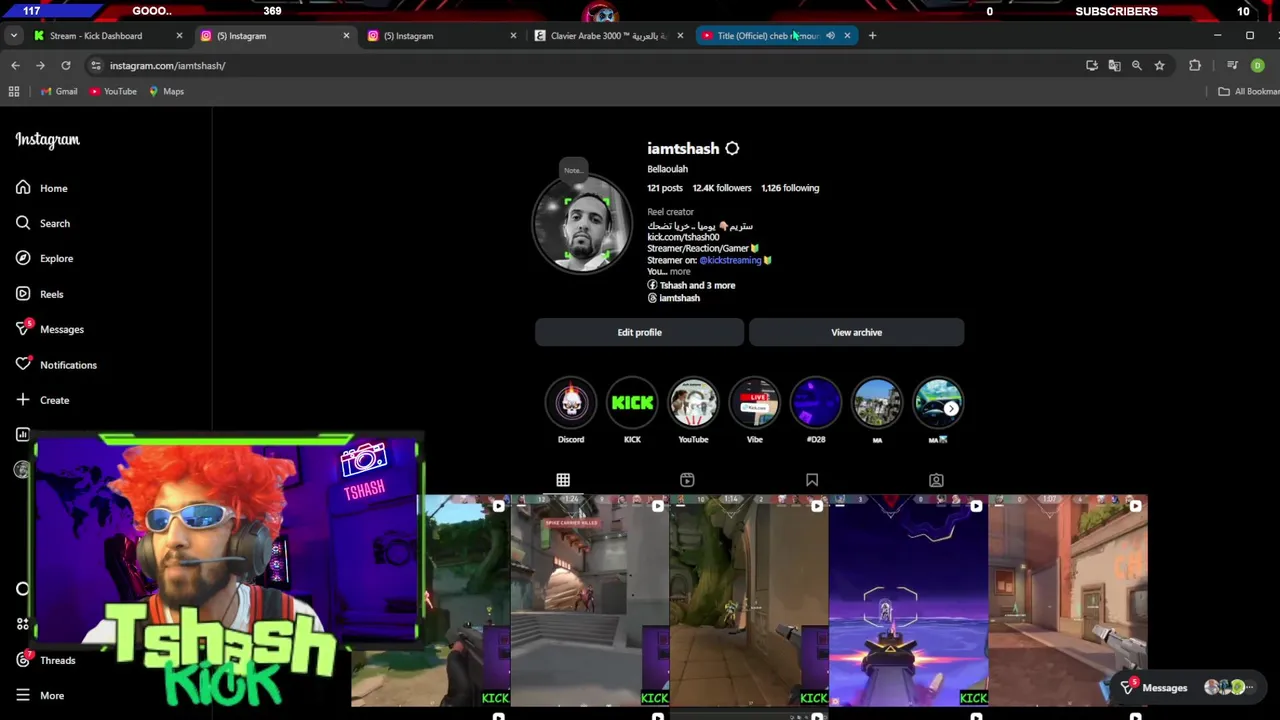Open the purple hexagon reel thumbnail
This screenshot has height=720, width=1280.
(x=908, y=600)
